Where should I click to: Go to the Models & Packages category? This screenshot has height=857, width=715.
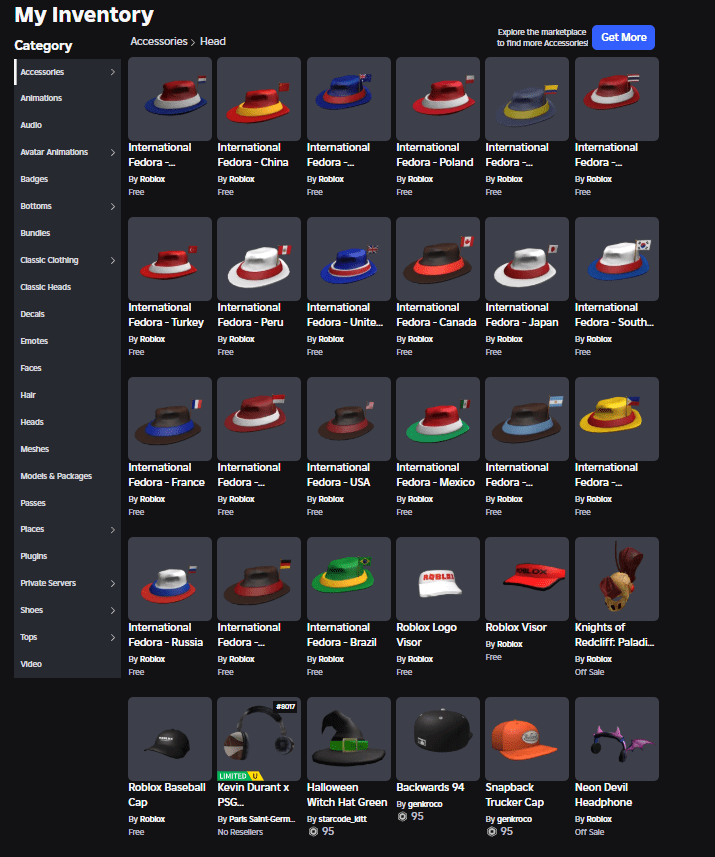[x=56, y=477]
